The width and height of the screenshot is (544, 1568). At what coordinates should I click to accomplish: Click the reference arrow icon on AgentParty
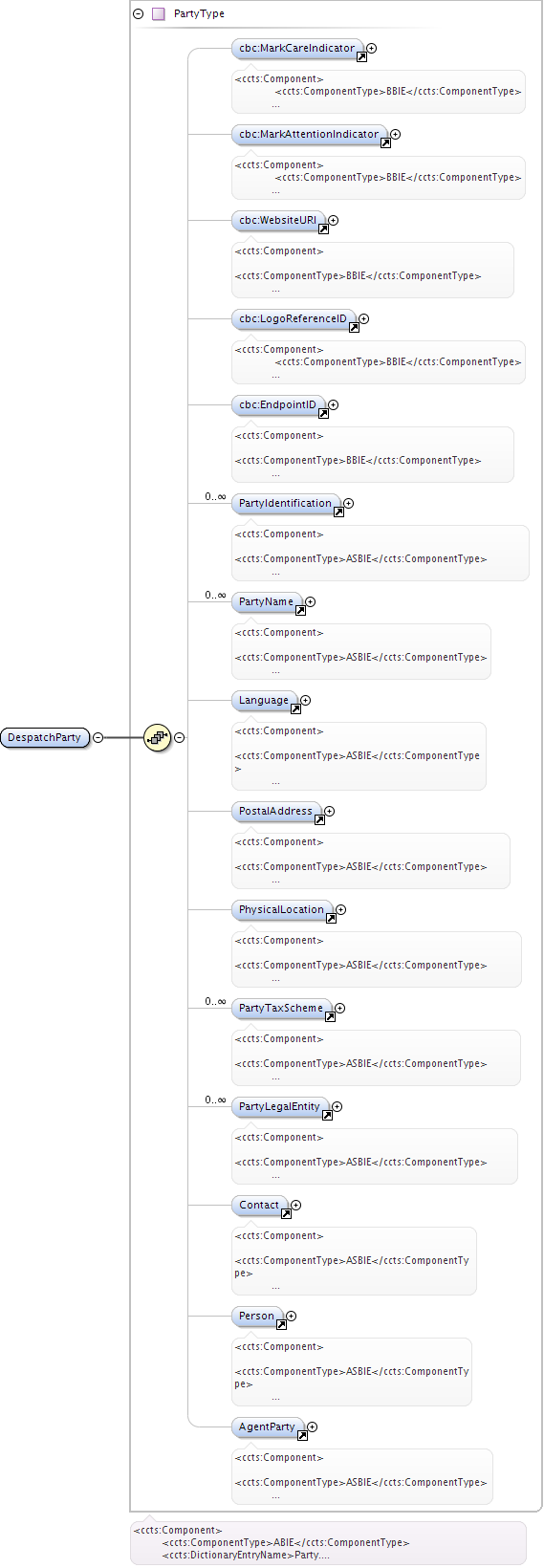[x=302, y=1436]
